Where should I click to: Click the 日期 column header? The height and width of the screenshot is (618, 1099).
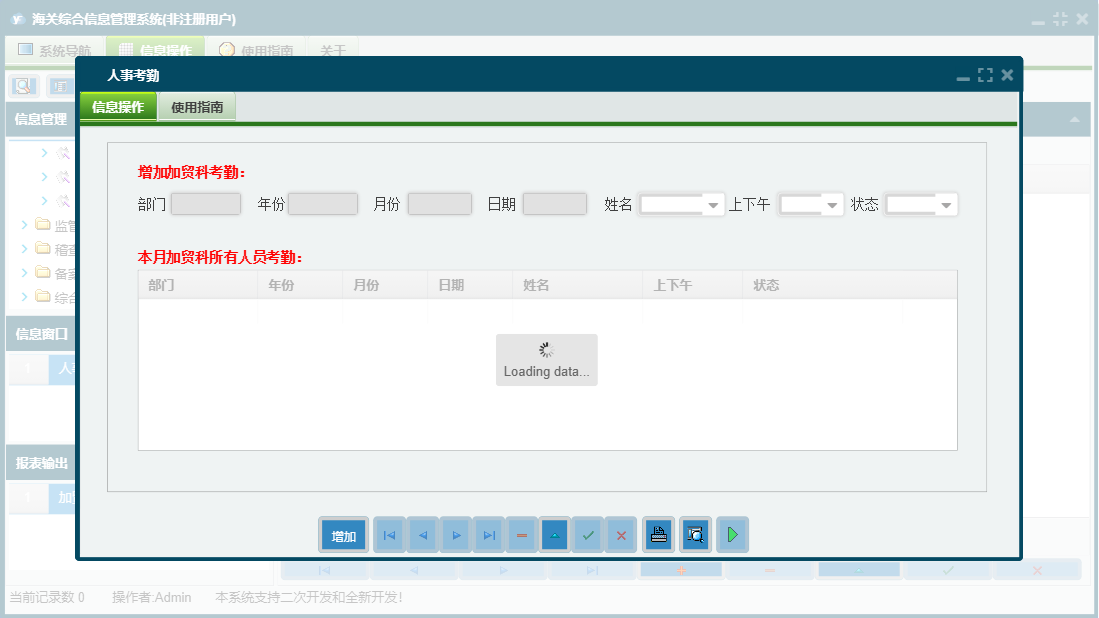point(470,285)
